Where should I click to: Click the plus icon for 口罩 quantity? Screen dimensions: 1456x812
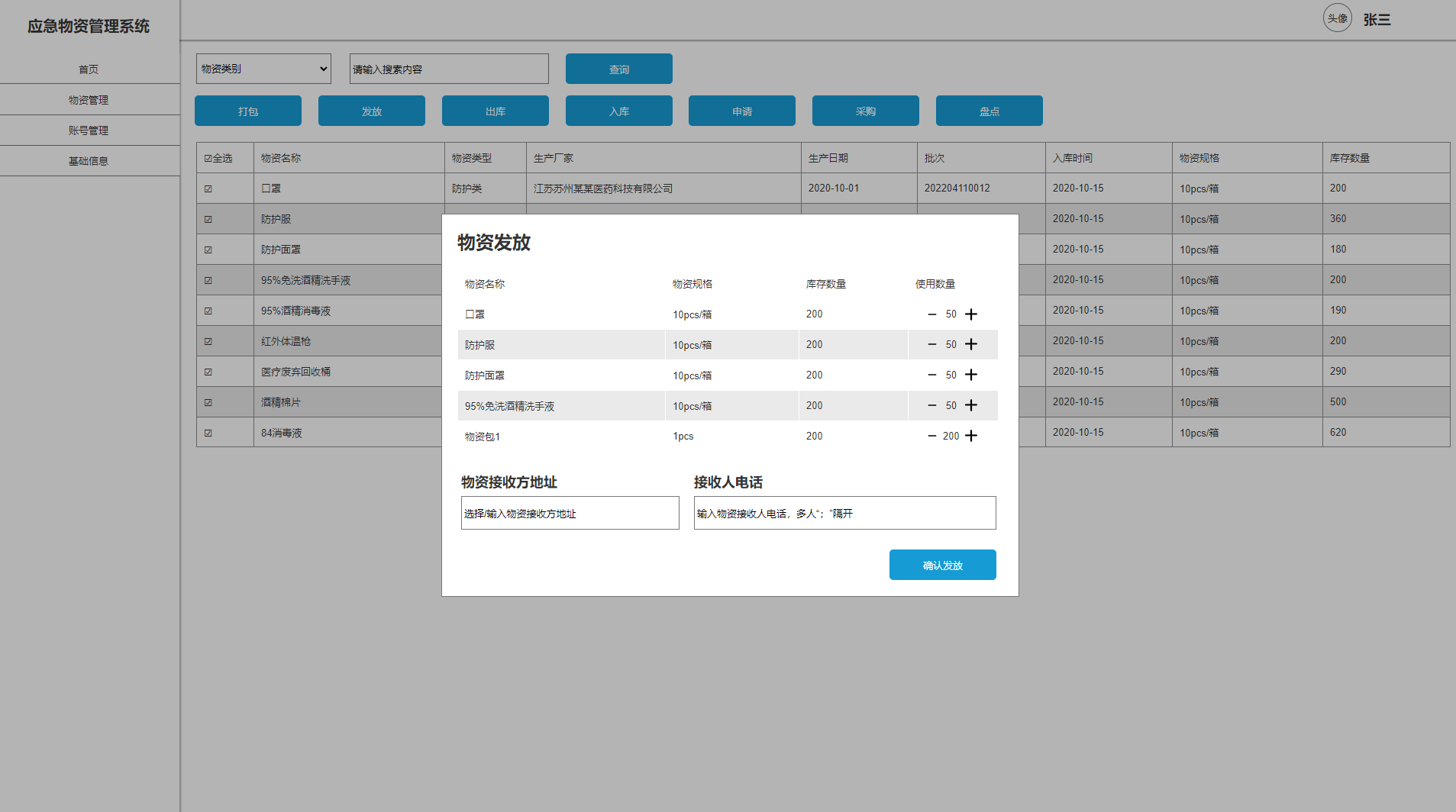971,314
